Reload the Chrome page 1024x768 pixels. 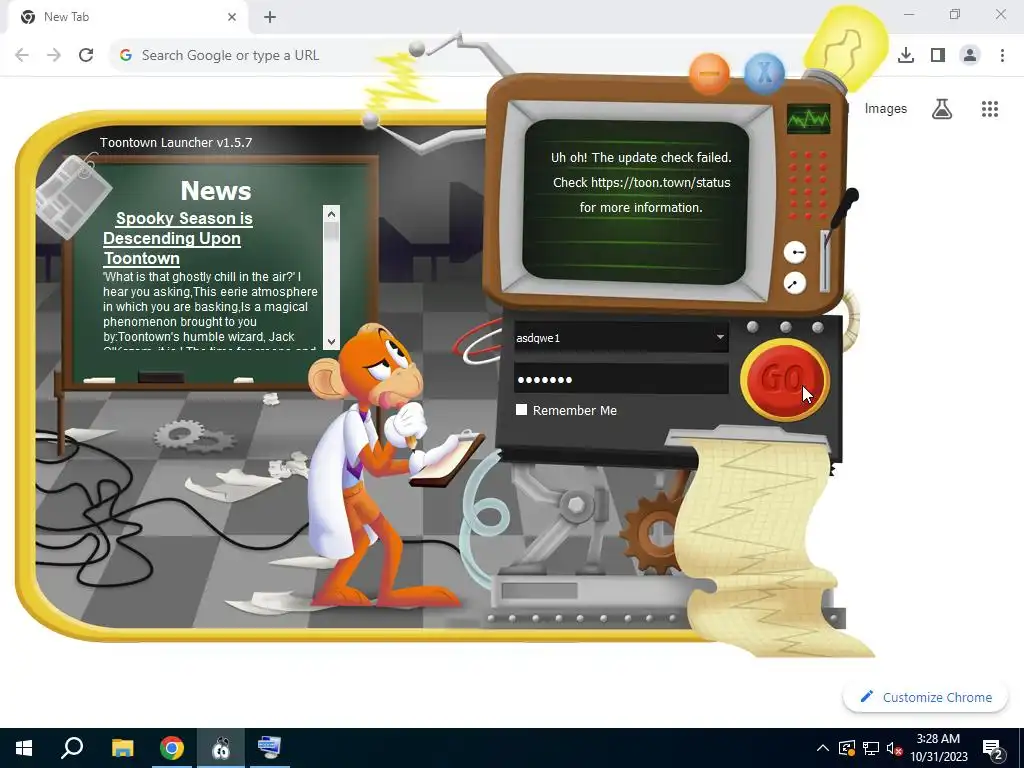tap(86, 56)
